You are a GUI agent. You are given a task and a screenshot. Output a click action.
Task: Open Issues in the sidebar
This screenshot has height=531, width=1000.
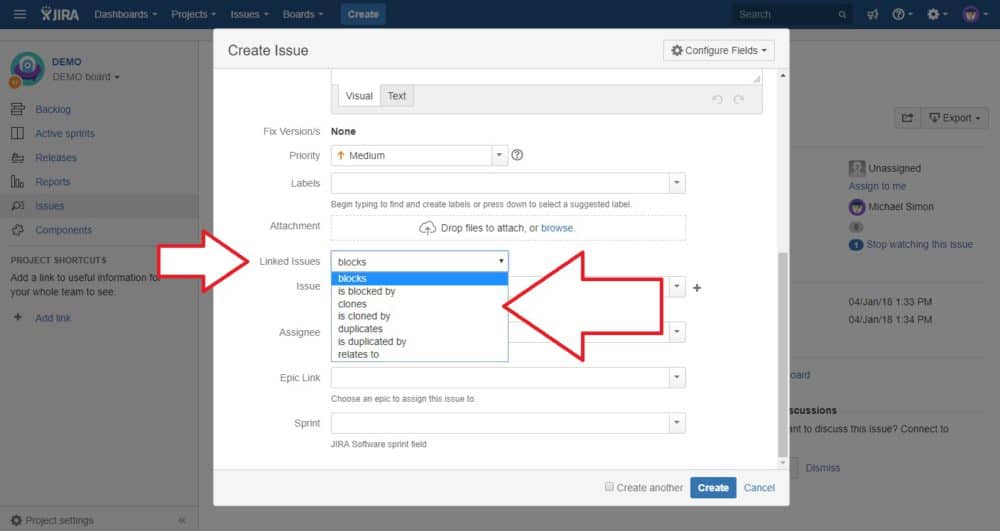tap(49, 206)
